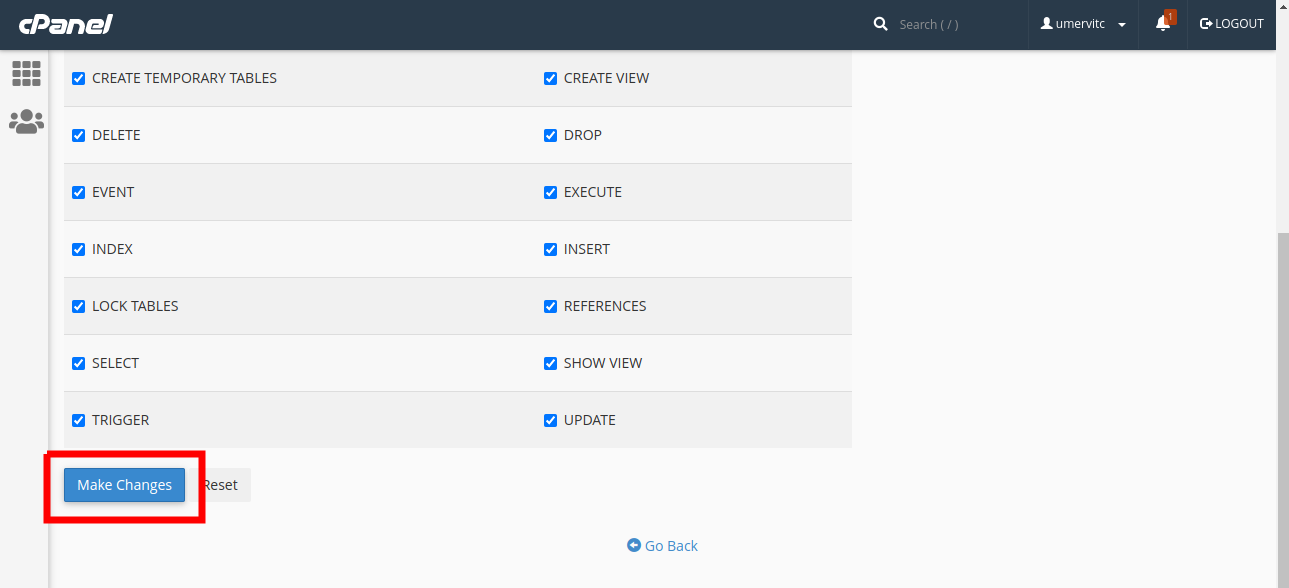Disable the CREATE VIEW privilege
This screenshot has height=588, width=1289.
(x=550, y=78)
